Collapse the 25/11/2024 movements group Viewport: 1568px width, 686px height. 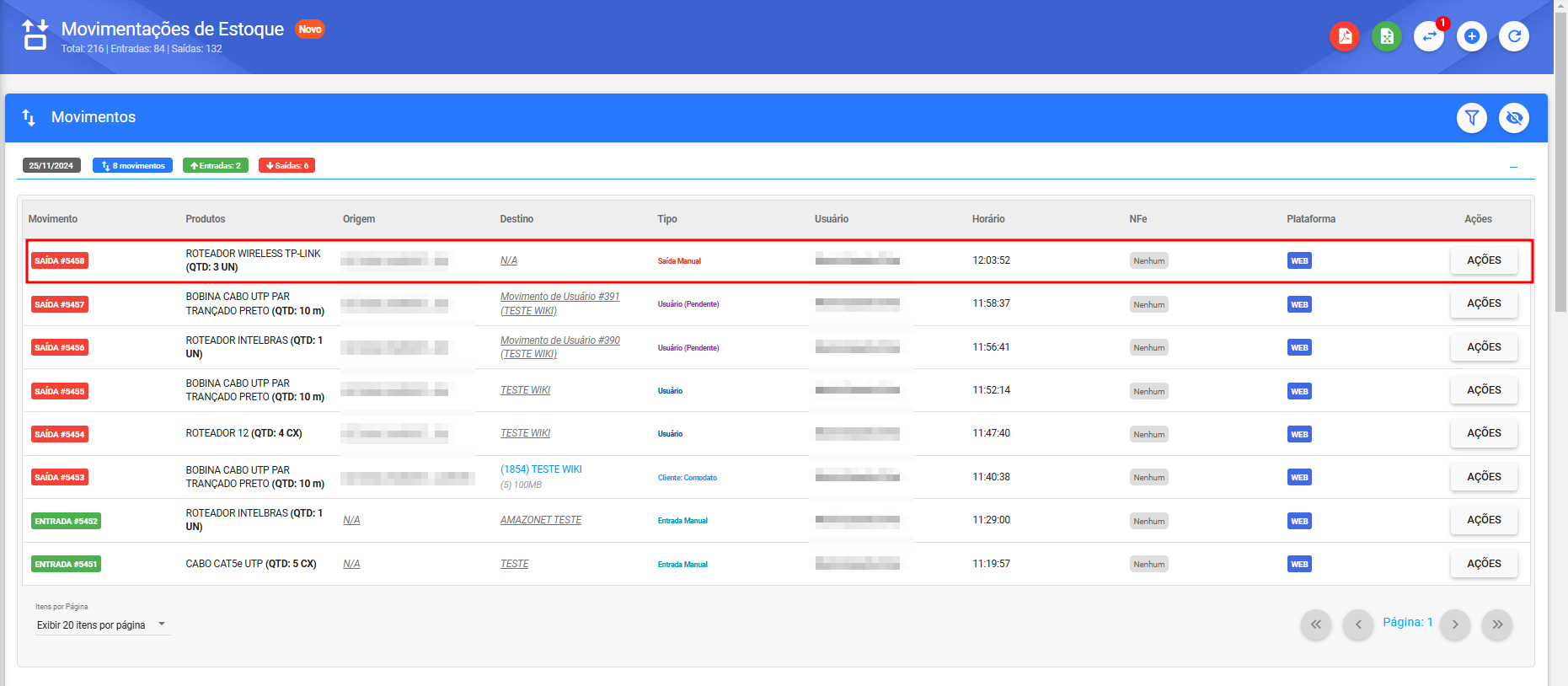coord(1513,167)
